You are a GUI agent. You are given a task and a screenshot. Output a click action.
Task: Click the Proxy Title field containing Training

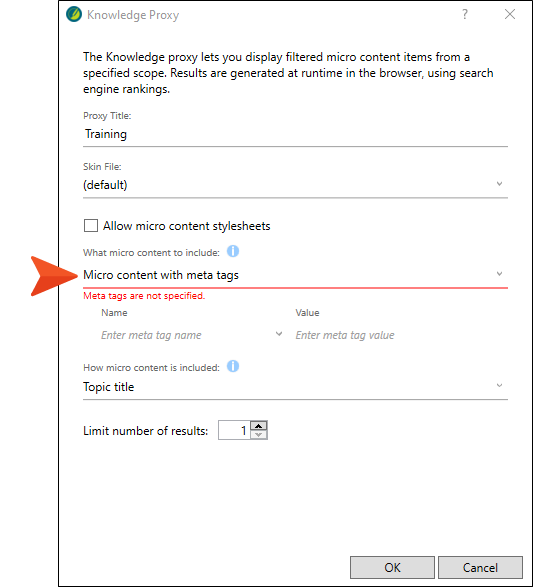coord(295,134)
